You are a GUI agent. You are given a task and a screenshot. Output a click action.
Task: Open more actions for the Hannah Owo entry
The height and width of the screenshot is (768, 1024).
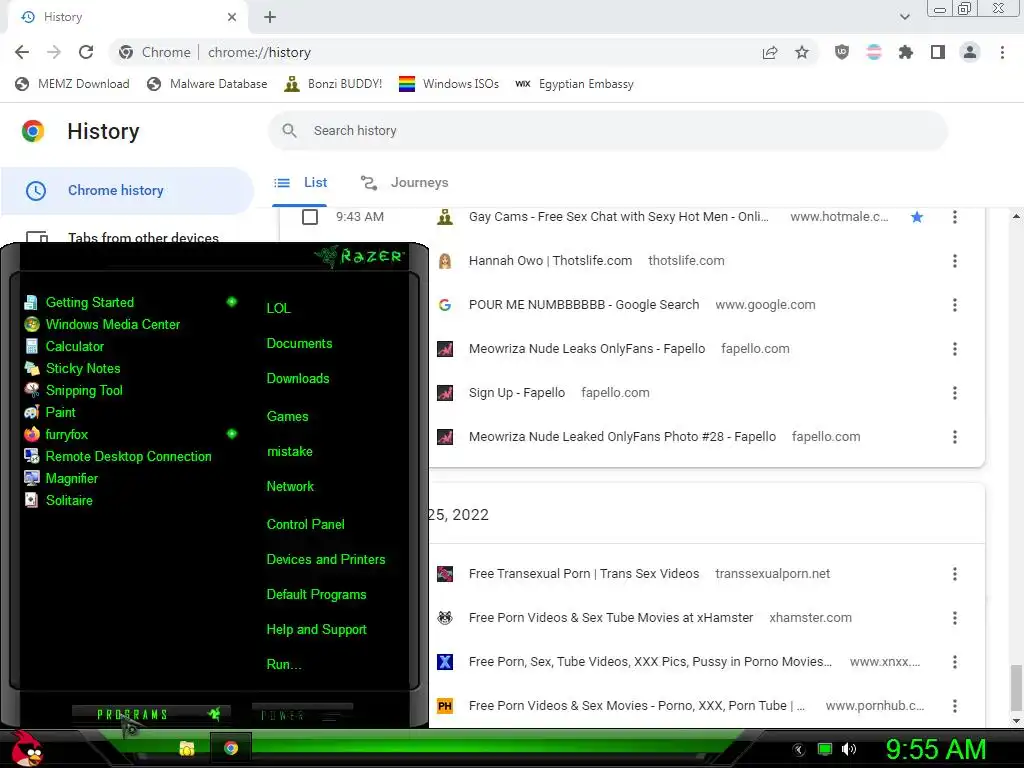click(955, 261)
